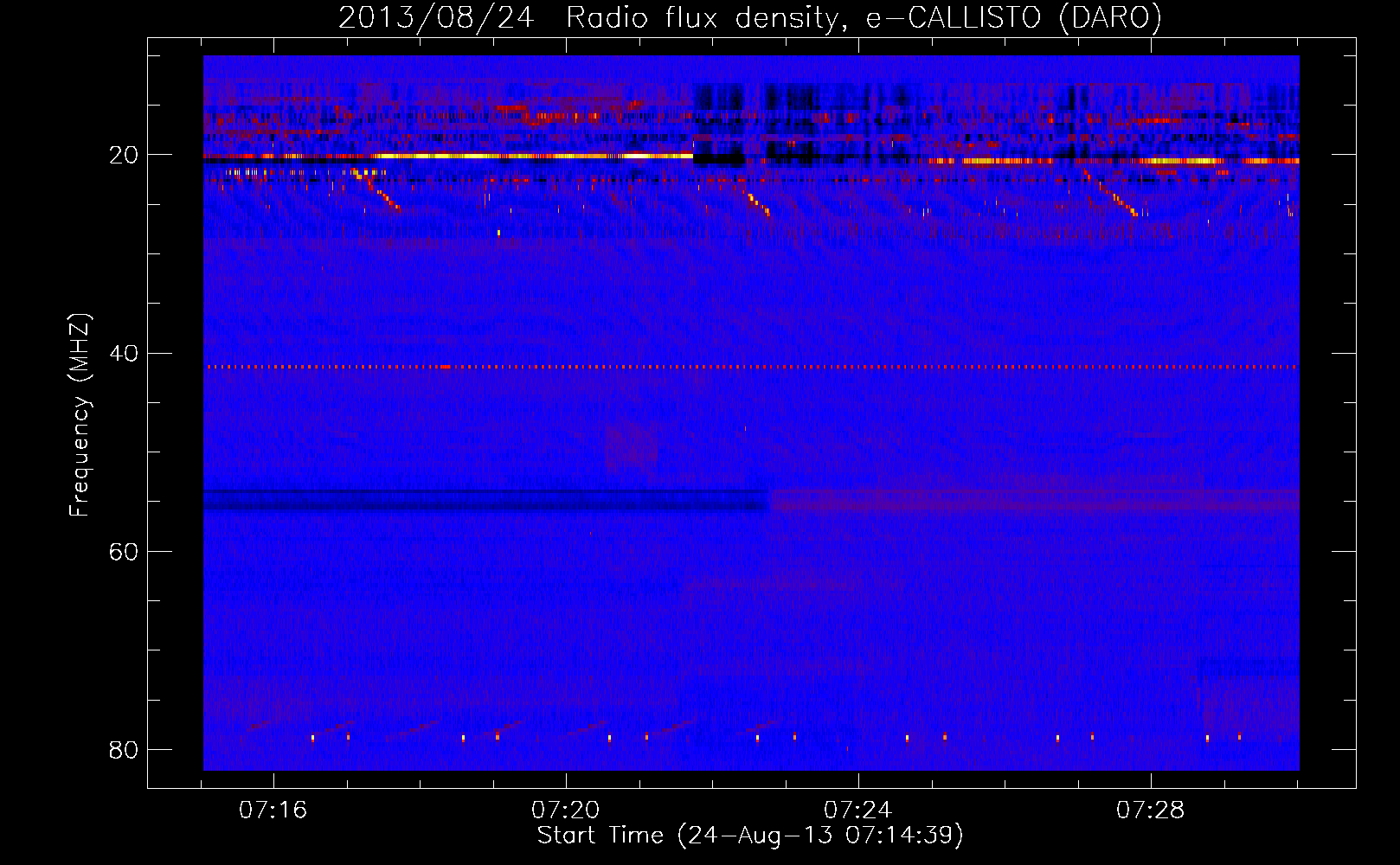This screenshot has height=865, width=1400.
Task: Click the 60 MHz frequency tick label
Action: (124, 552)
